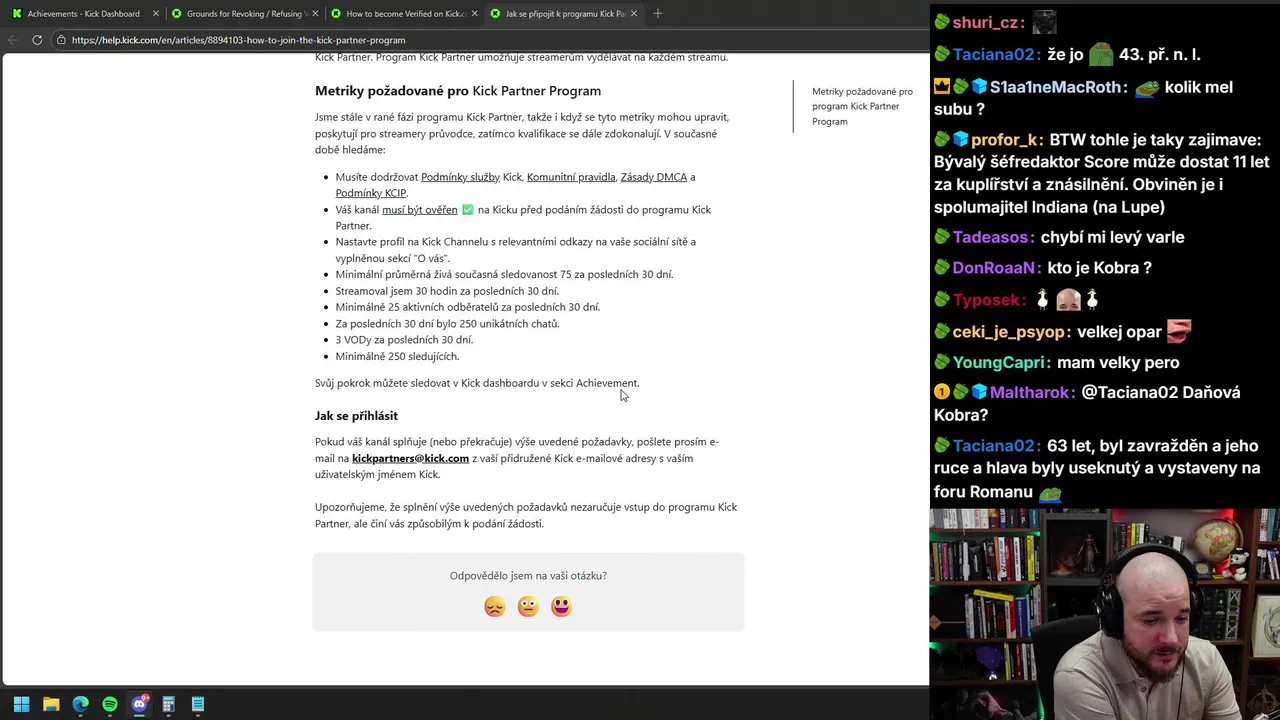Image resolution: width=1280 pixels, height=720 pixels.
Task: Open File Explorer from the taskbar
Action: [51, 704]
